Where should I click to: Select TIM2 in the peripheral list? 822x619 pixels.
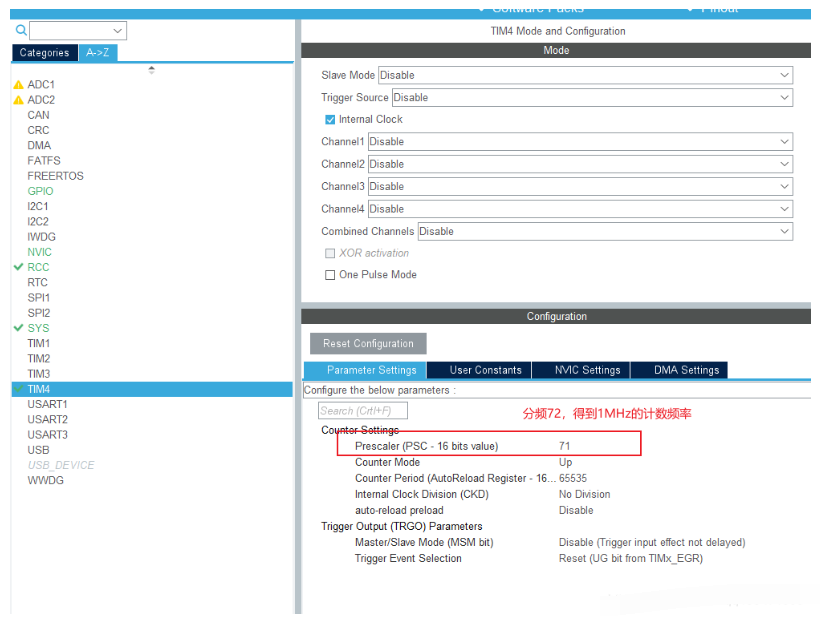[x=39, y=359]
